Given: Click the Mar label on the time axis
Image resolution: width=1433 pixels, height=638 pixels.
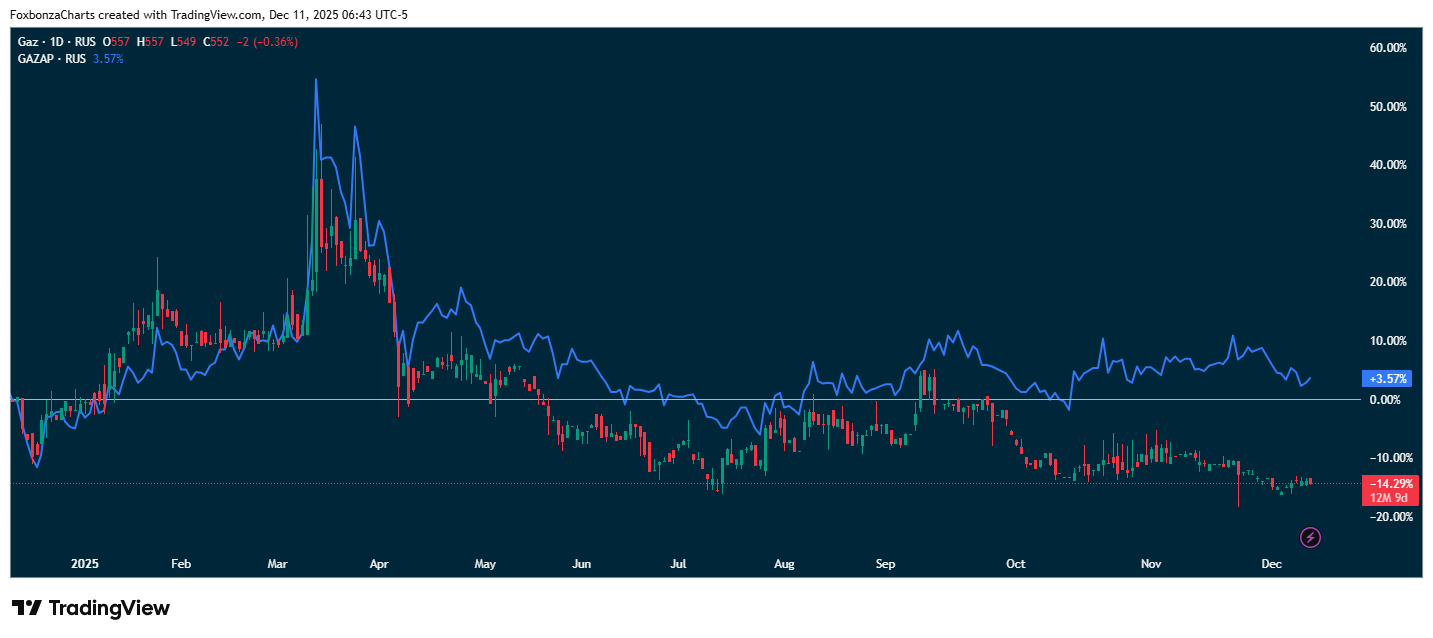Looking at the screenshot, I should click(x=277, y=564).
